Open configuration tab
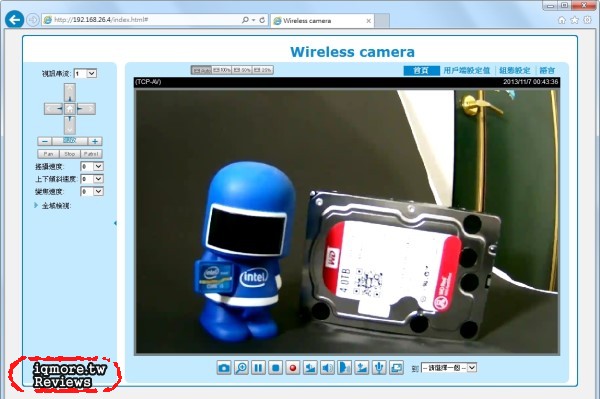Viewport: 600px width, 399px height. [515, 70]
